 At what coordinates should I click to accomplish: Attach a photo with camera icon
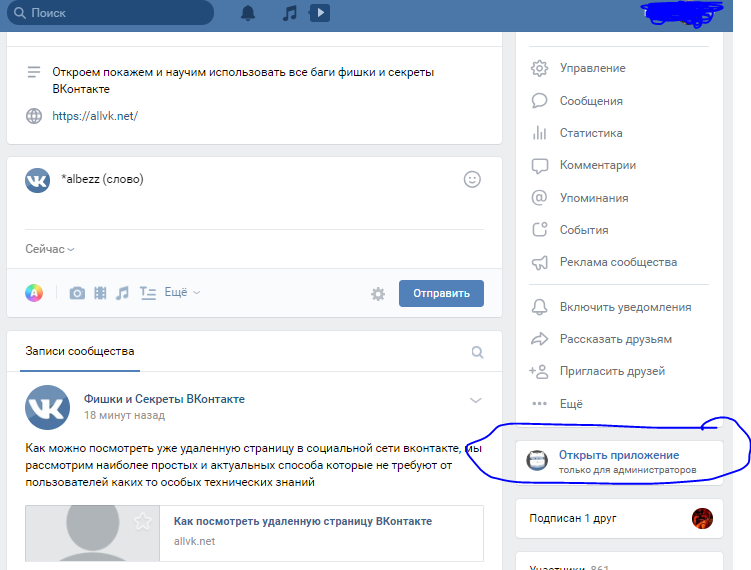coord(77,293)
